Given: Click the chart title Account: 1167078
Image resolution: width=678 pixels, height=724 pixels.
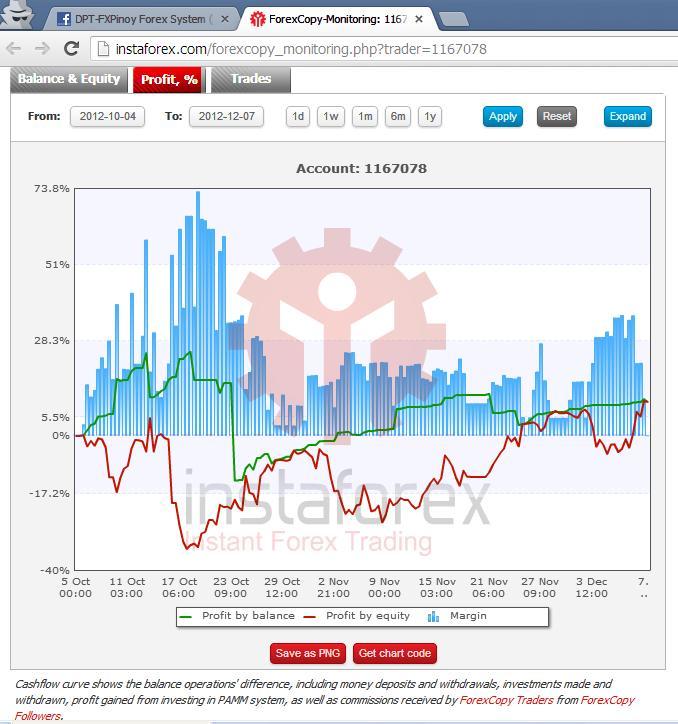Looking at the screenshot, I should tap(361, 169).
